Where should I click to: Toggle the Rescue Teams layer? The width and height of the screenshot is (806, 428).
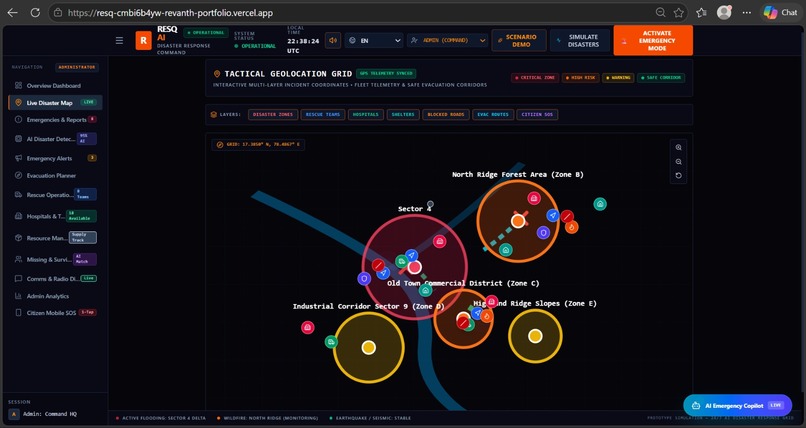point(323,115)
